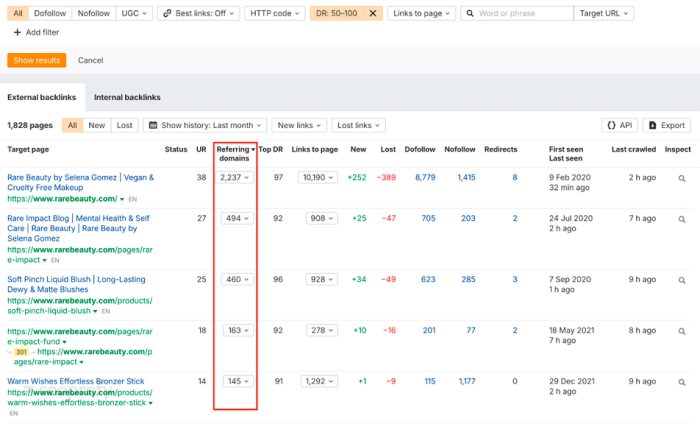This screenshot has height=424, width=700.
Task: Open Soft Pinch Liquid Blush title link
Action: point(76,284)
